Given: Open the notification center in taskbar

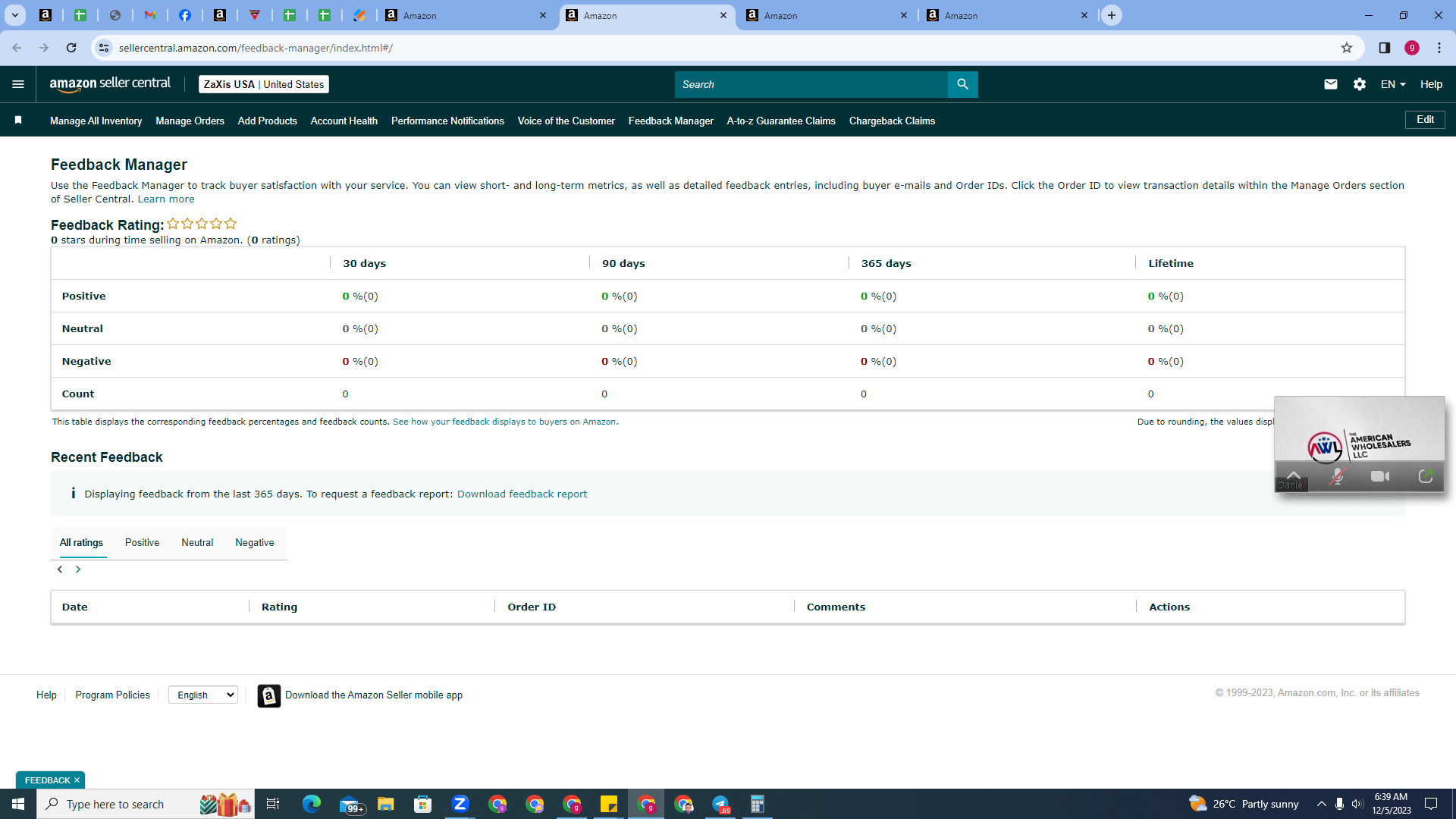Looking at the screenshot, I should pyautogui.click(x=1432, y=804).
